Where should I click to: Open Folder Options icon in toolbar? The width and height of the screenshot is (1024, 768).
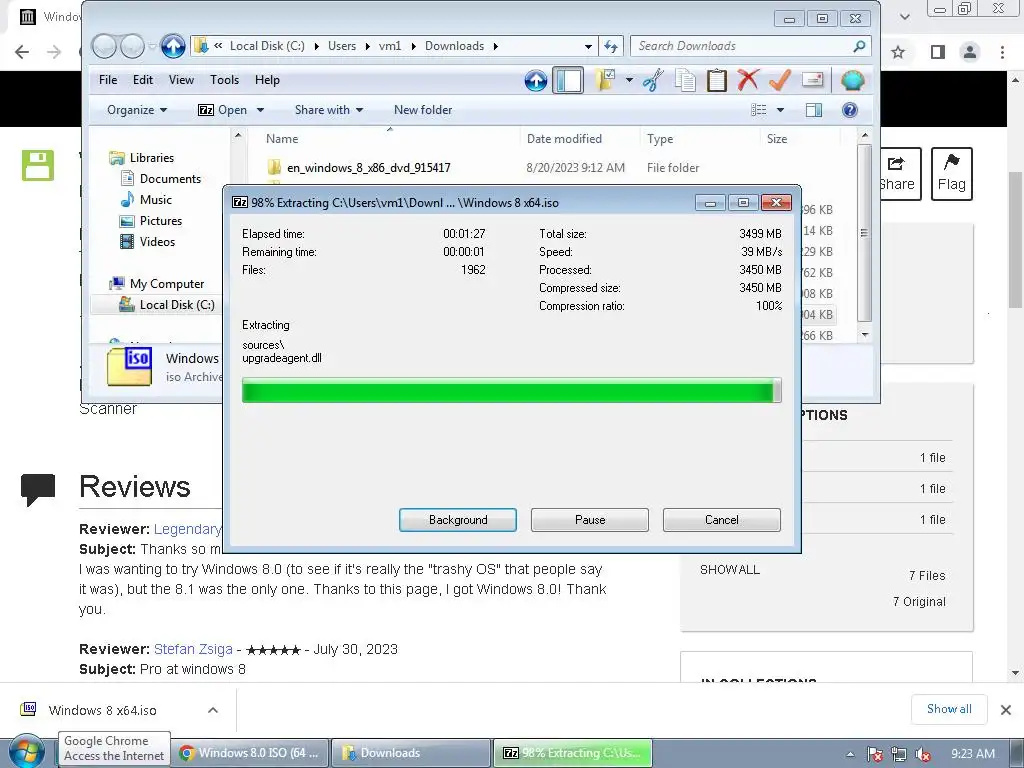pos(605,80)
